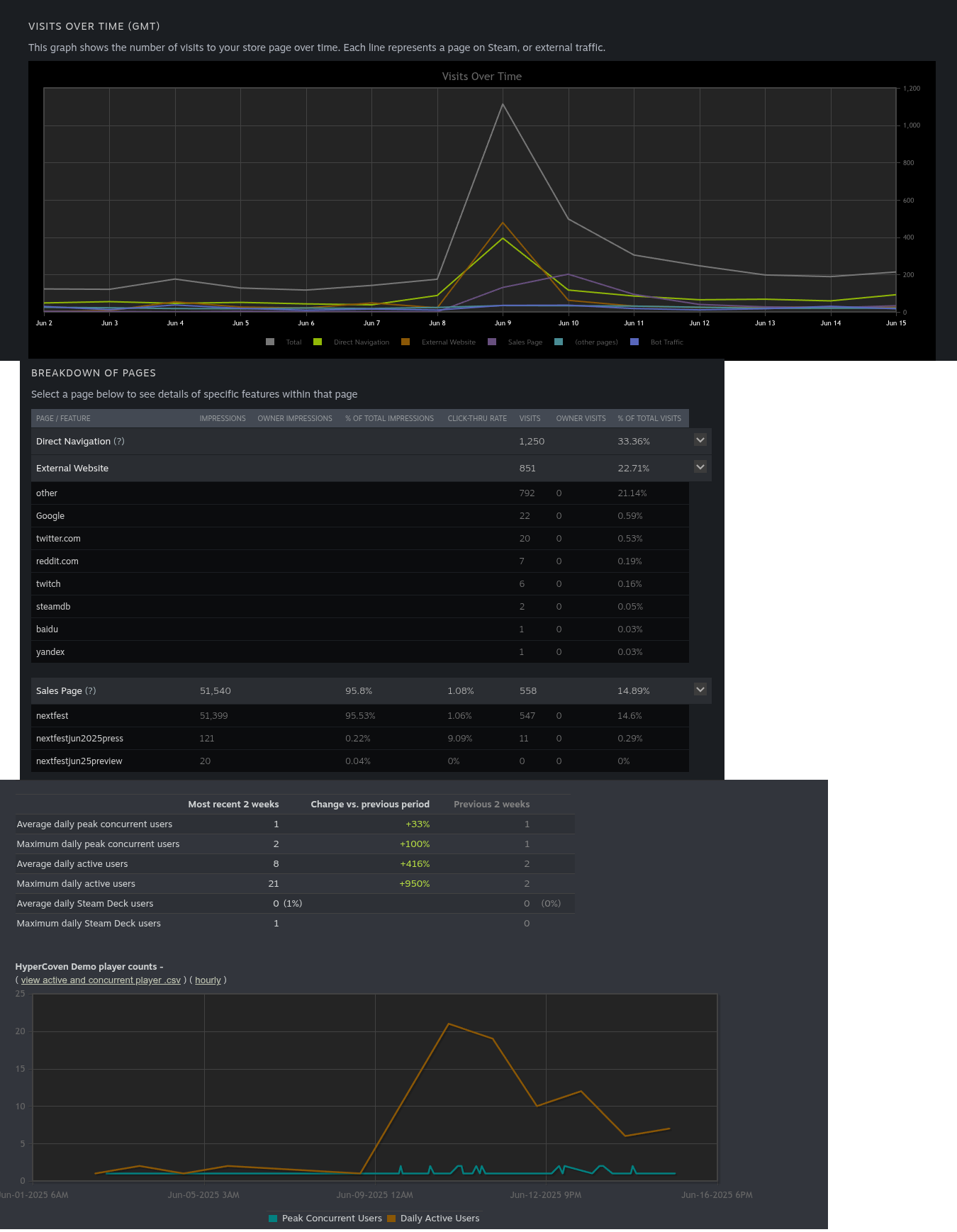Click the PAGE / FEATURE column header
The height and width of the screenshot is (1232, 957).
pos(63,418)
